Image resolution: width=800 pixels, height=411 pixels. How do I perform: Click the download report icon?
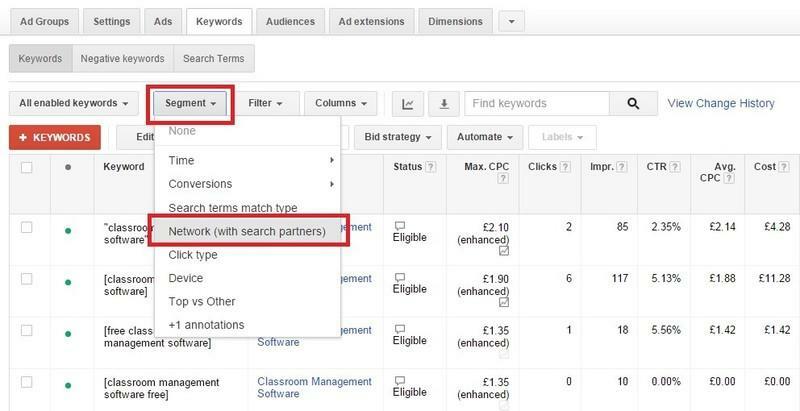(444, 104)
